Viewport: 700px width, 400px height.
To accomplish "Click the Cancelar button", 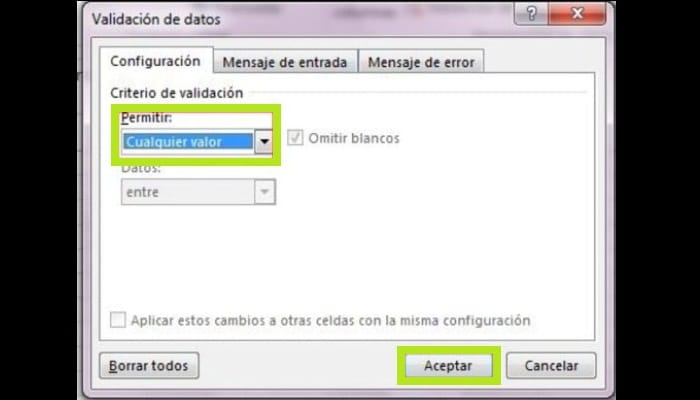I will [551, 366].
